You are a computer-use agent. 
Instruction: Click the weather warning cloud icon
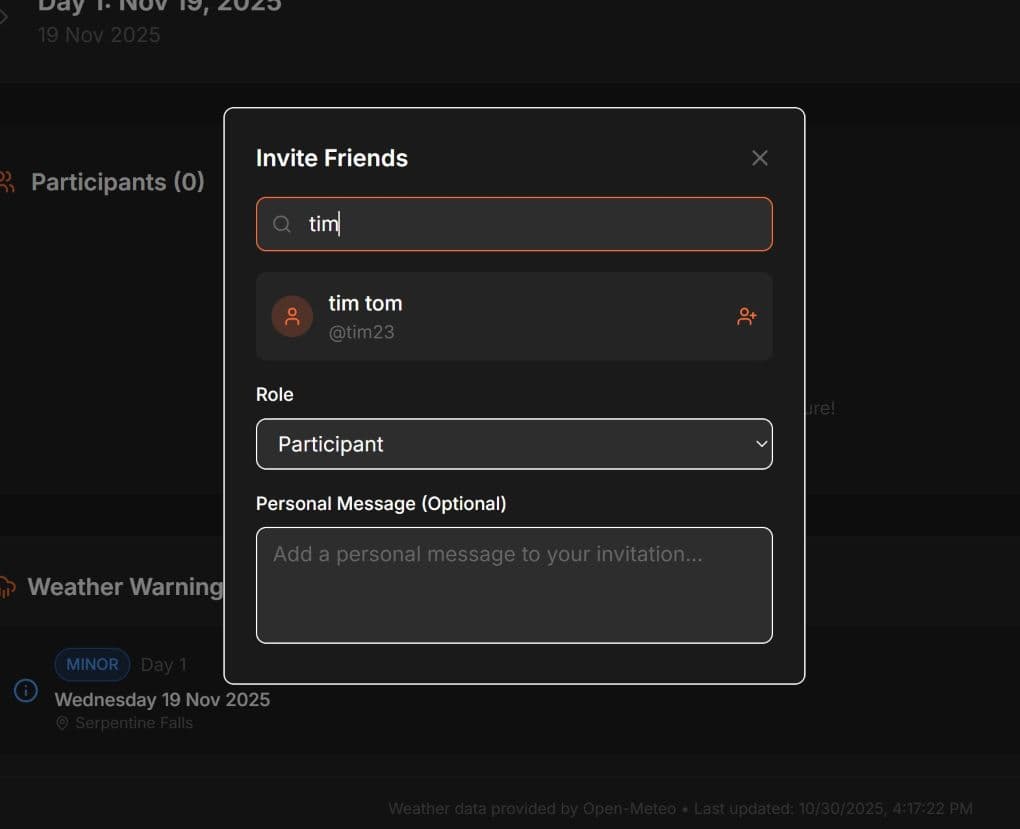pos(6,586)
